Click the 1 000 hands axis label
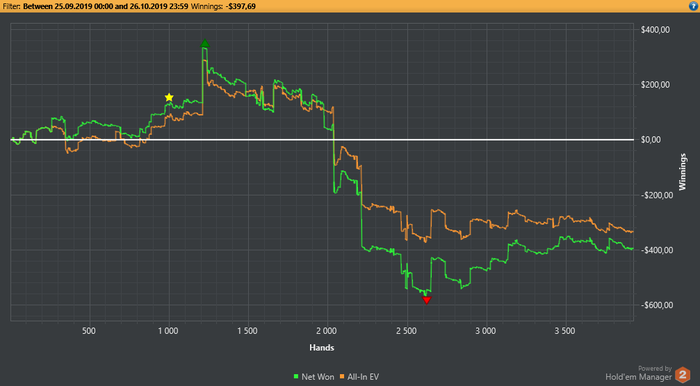The height and width of the screenshot is (386, 700). click(168, 331)
